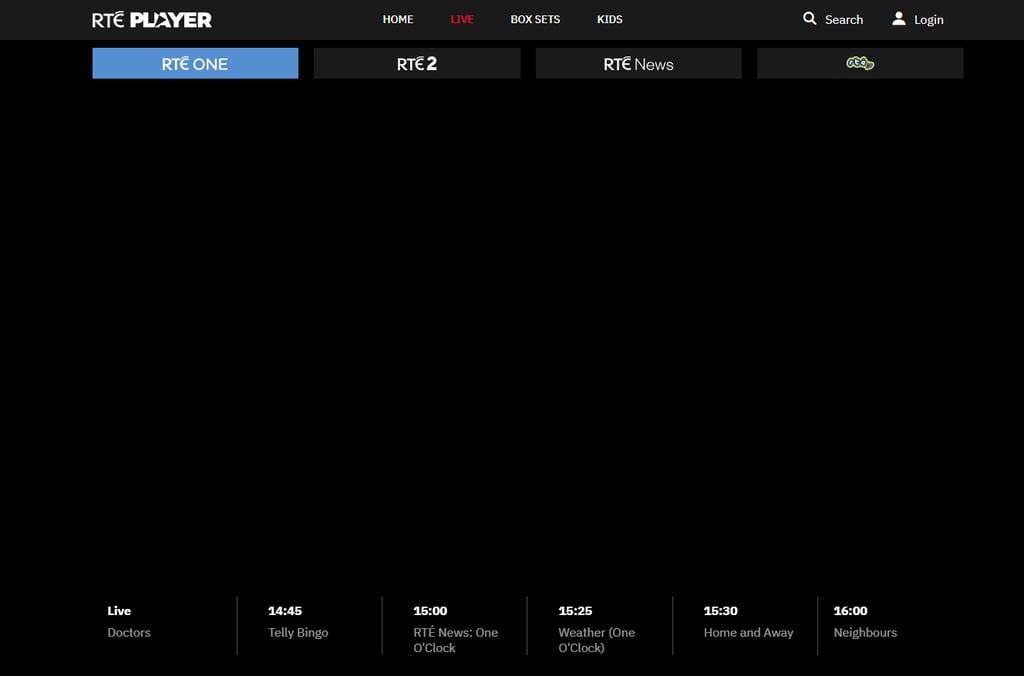Open the Box Sets section

click(535, 20)
